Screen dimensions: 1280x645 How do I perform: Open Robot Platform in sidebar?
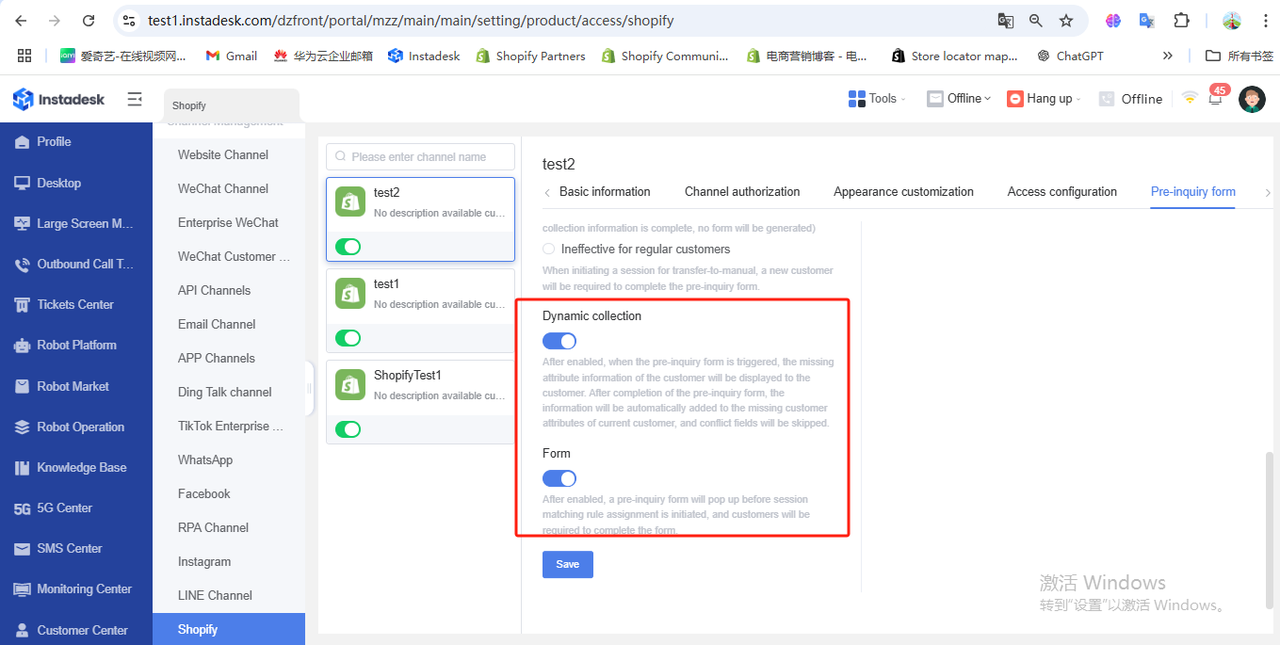(77, 345)
